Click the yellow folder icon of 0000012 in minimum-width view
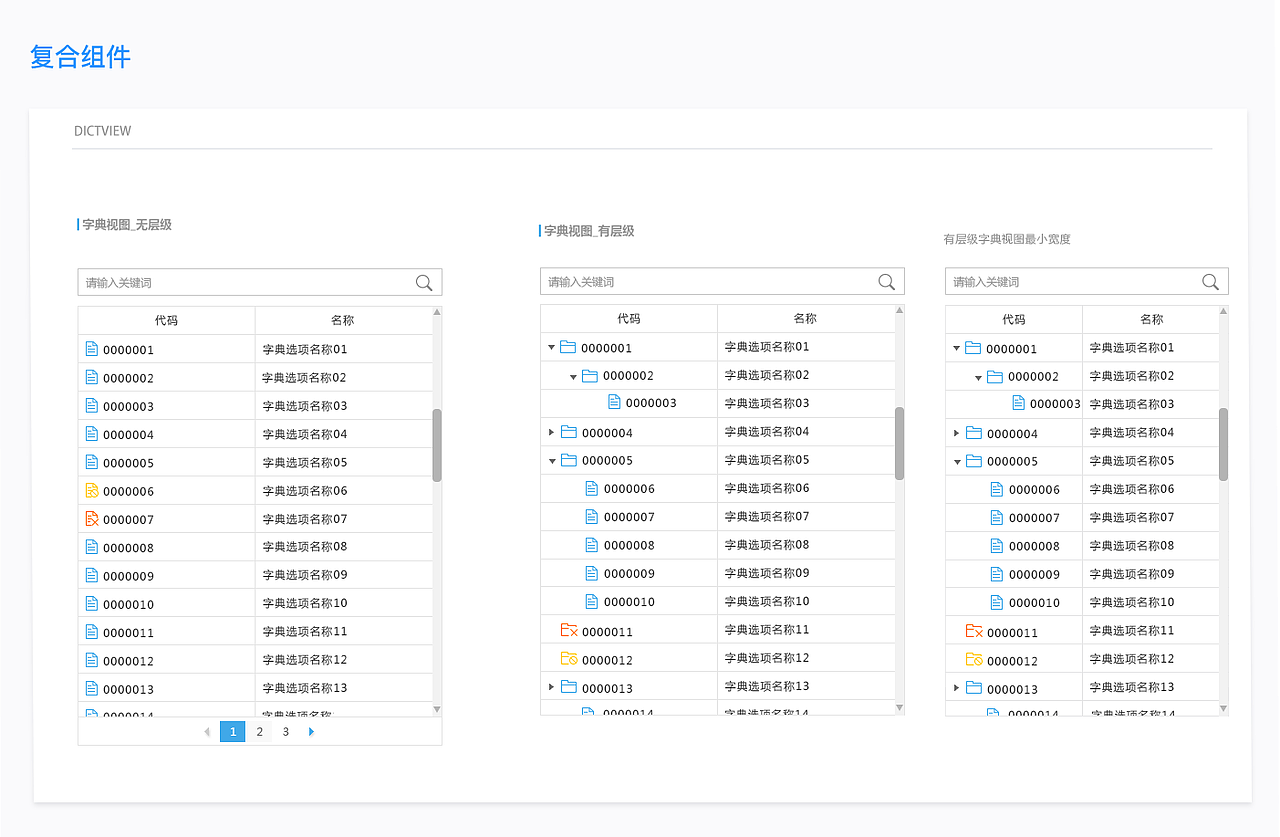This screenshot has height=837, width=1280. pos(974,660)
